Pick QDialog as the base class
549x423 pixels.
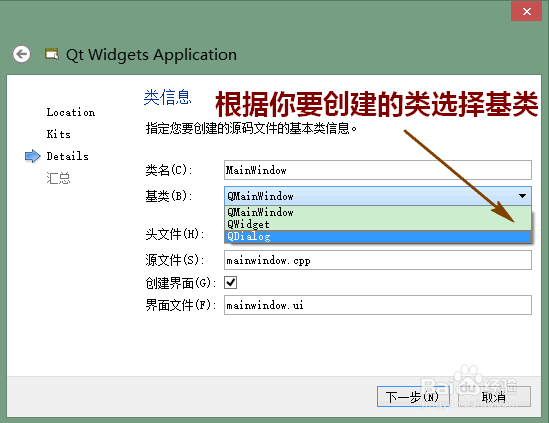[x=377, y=236]
